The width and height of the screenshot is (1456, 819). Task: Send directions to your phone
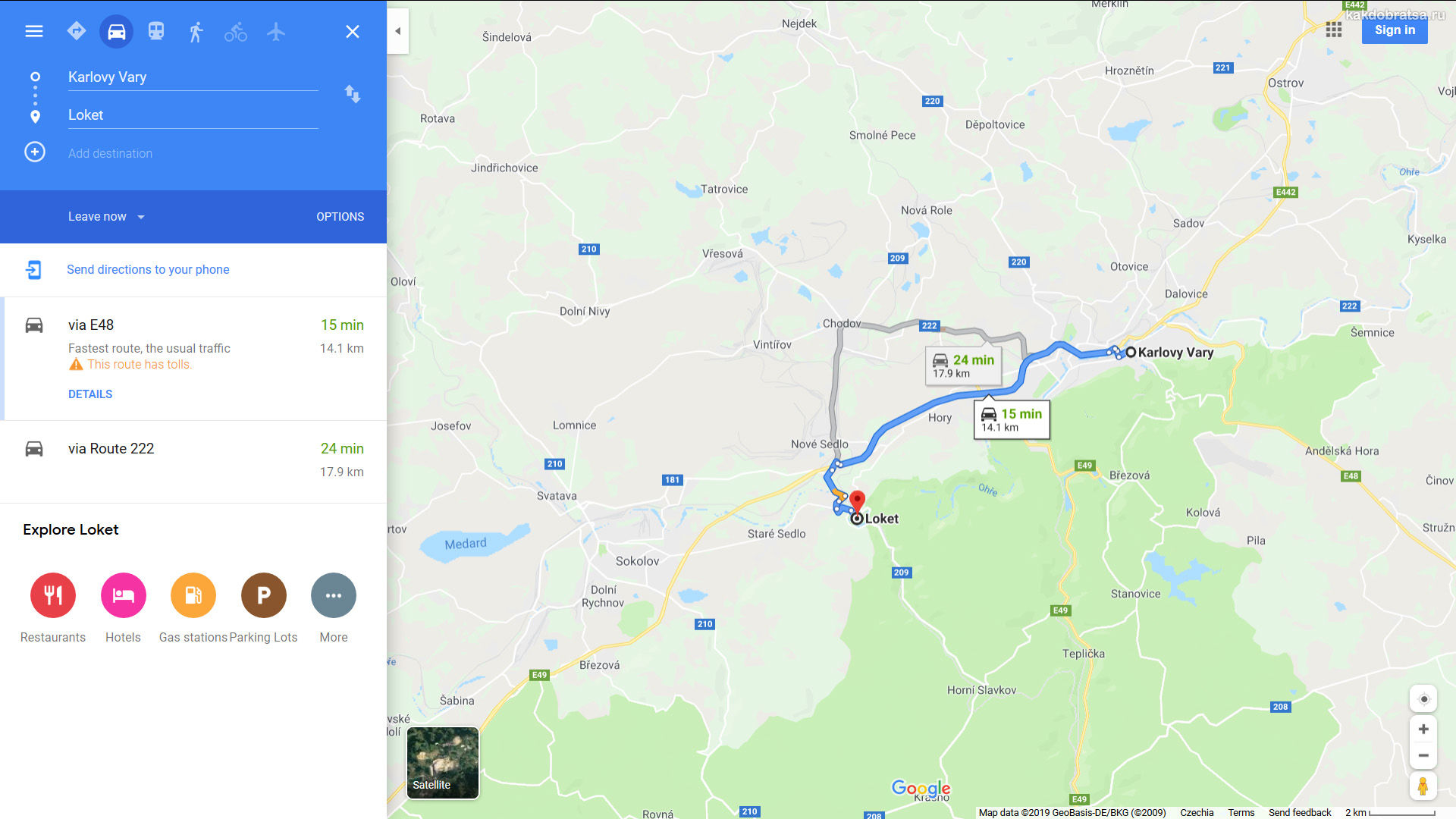148,269
